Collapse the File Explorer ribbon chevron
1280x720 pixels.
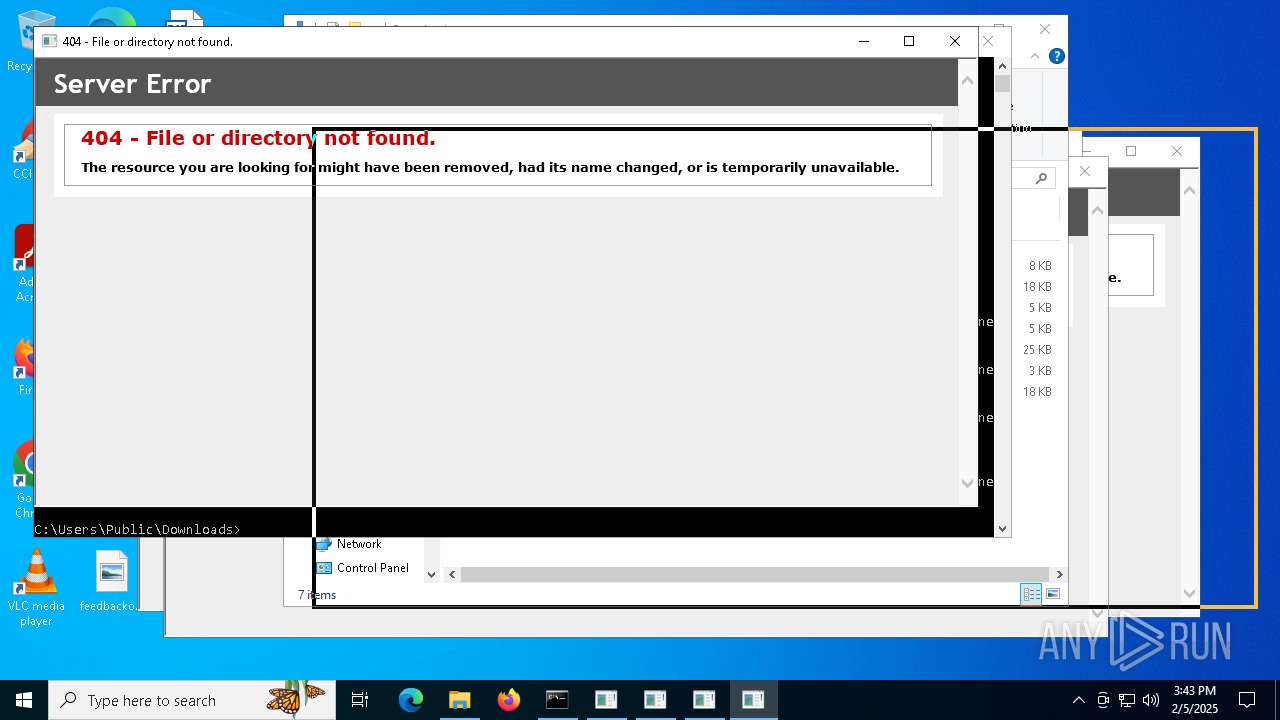[1034, 56]
